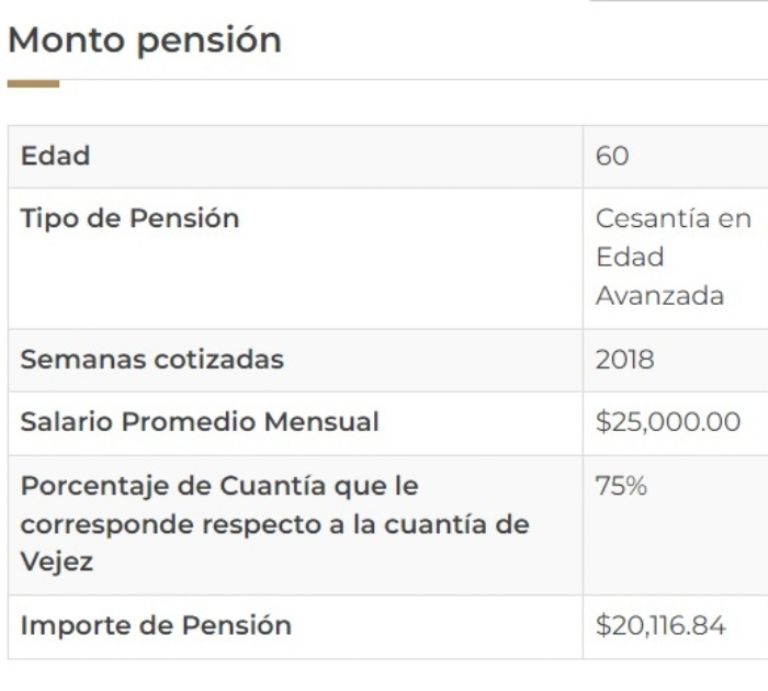Image resolution: width=768 pixels, height=691 pixels.
Task: Select the "Salario Promedio Mensual" label
Action: tap(200, 422)
